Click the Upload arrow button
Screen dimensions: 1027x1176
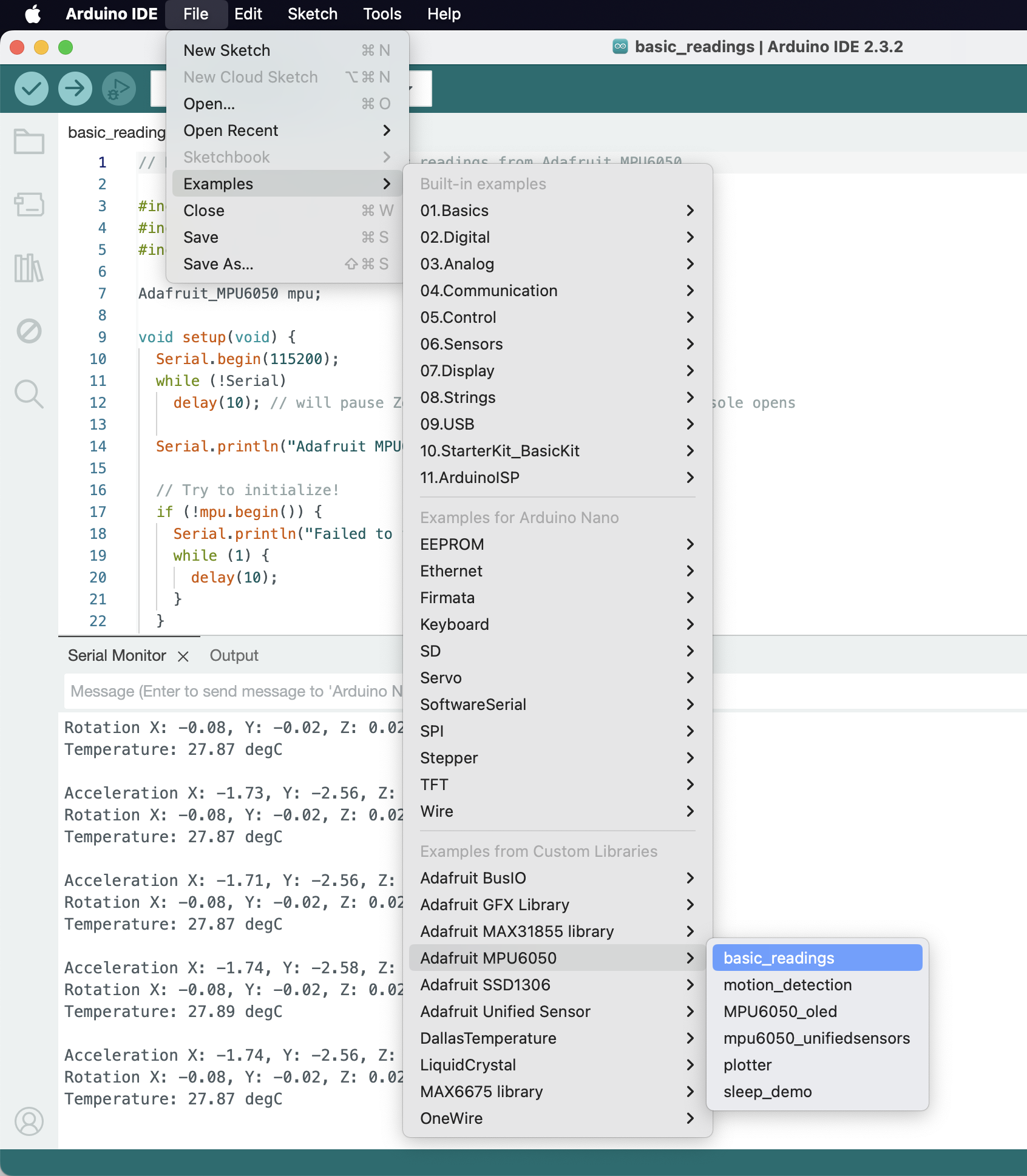(x=75, y=89)
